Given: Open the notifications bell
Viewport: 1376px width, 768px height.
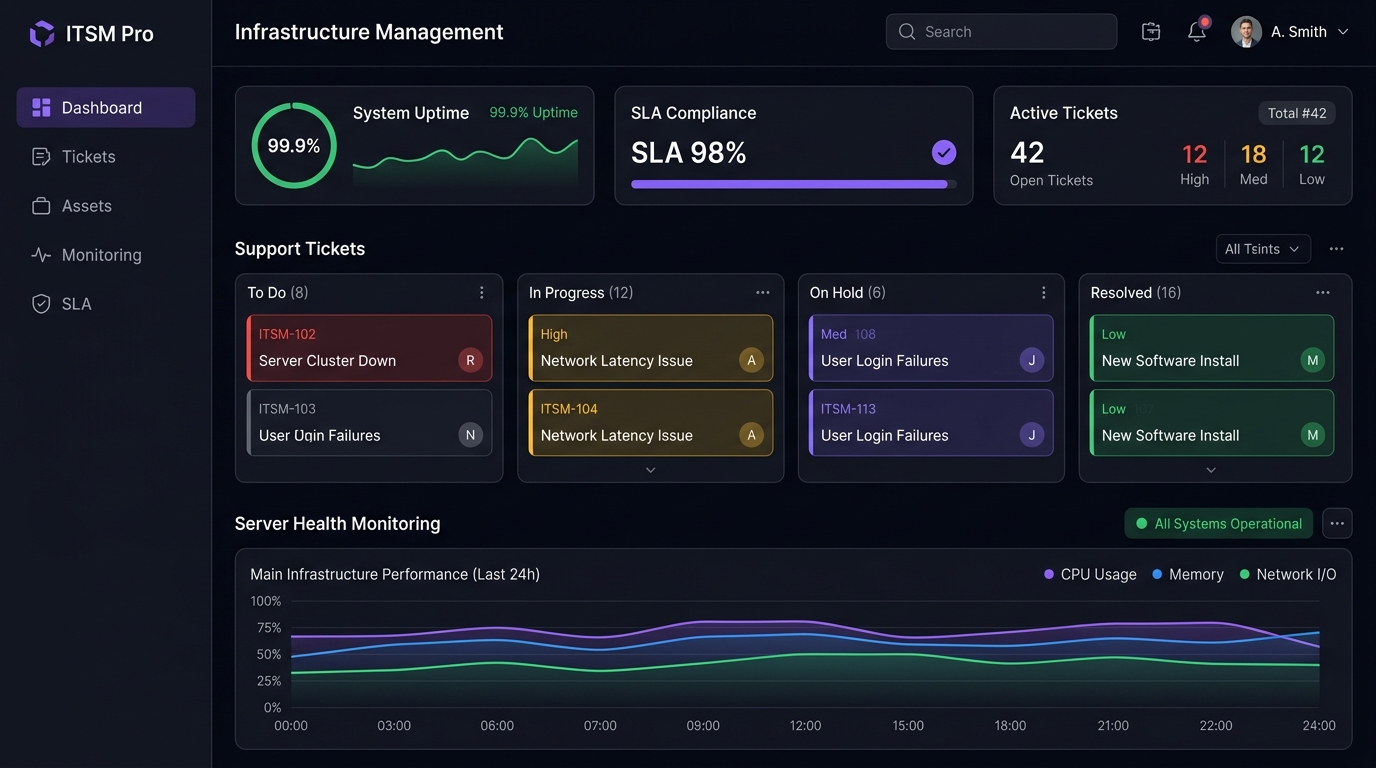Looking at the screenshot, I should (x=1197, y=32).
